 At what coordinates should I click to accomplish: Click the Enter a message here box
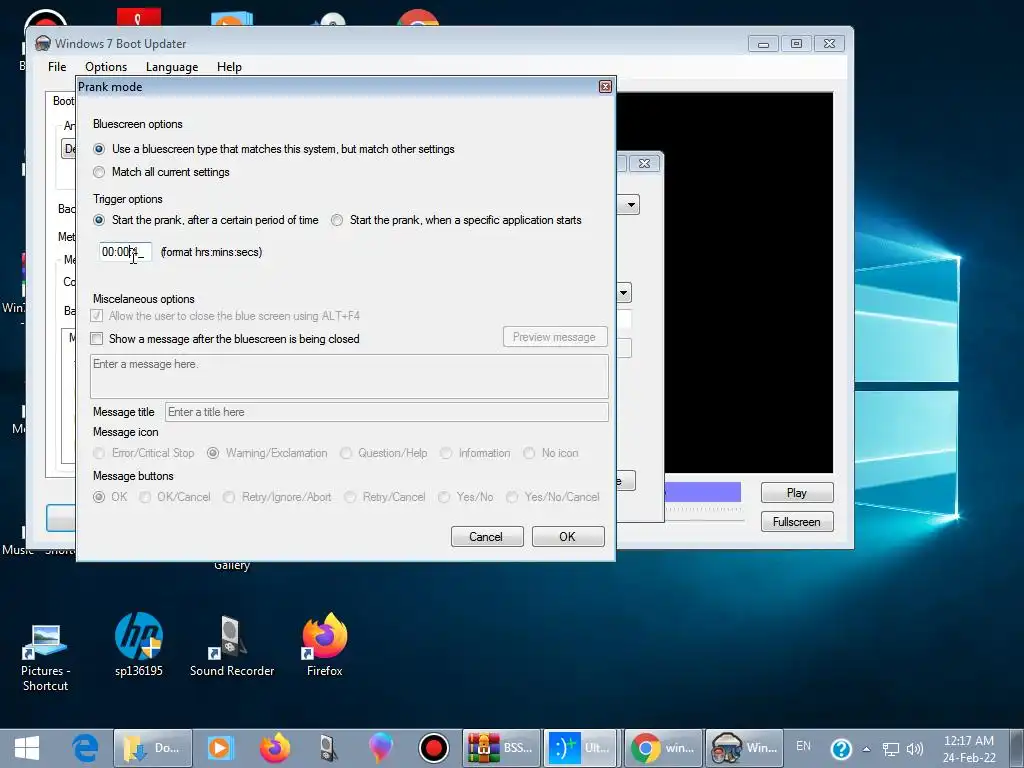(349, 377)
